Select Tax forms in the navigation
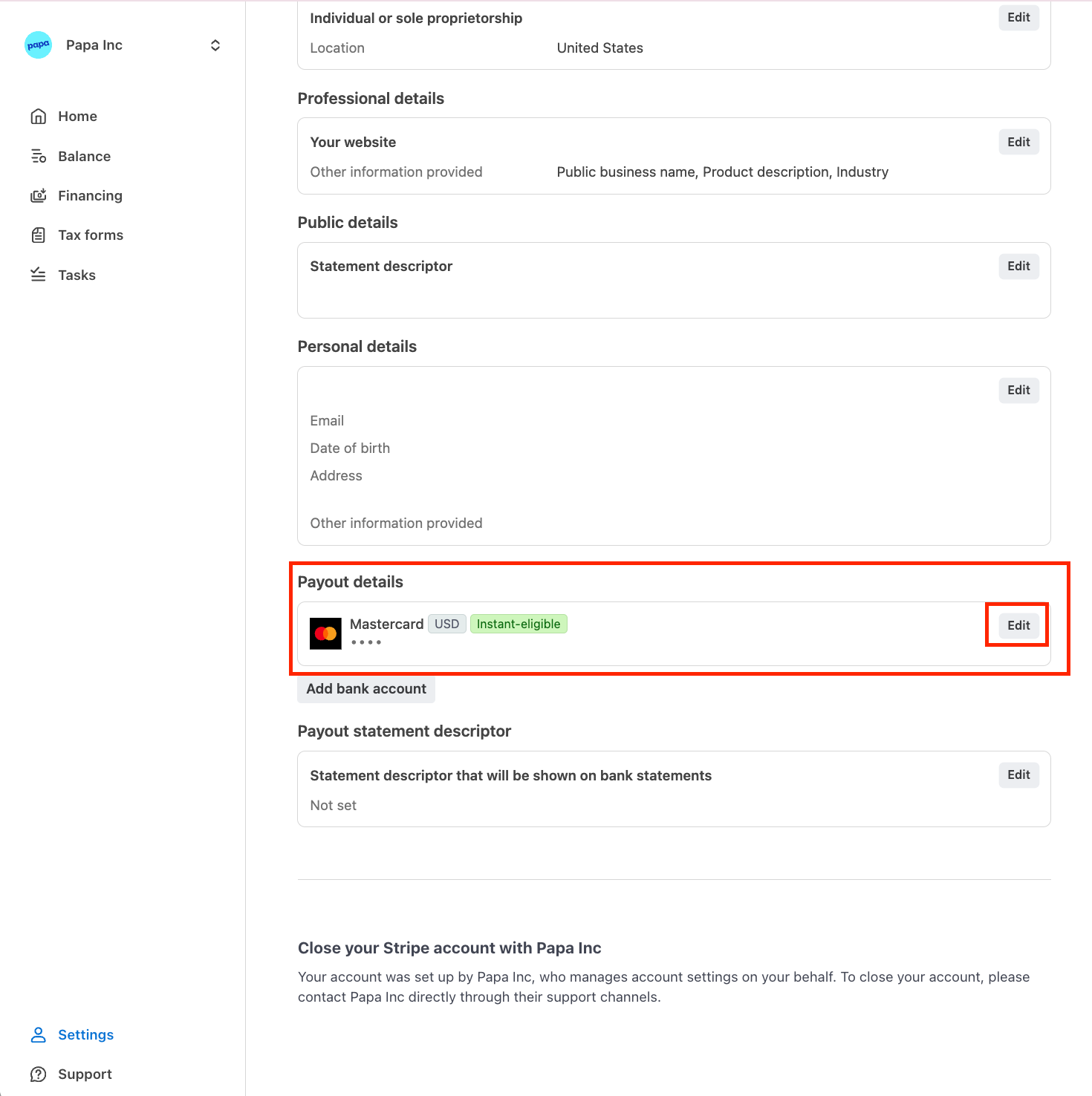The height and width of the screenshot is (1096, 1092). 90,235
